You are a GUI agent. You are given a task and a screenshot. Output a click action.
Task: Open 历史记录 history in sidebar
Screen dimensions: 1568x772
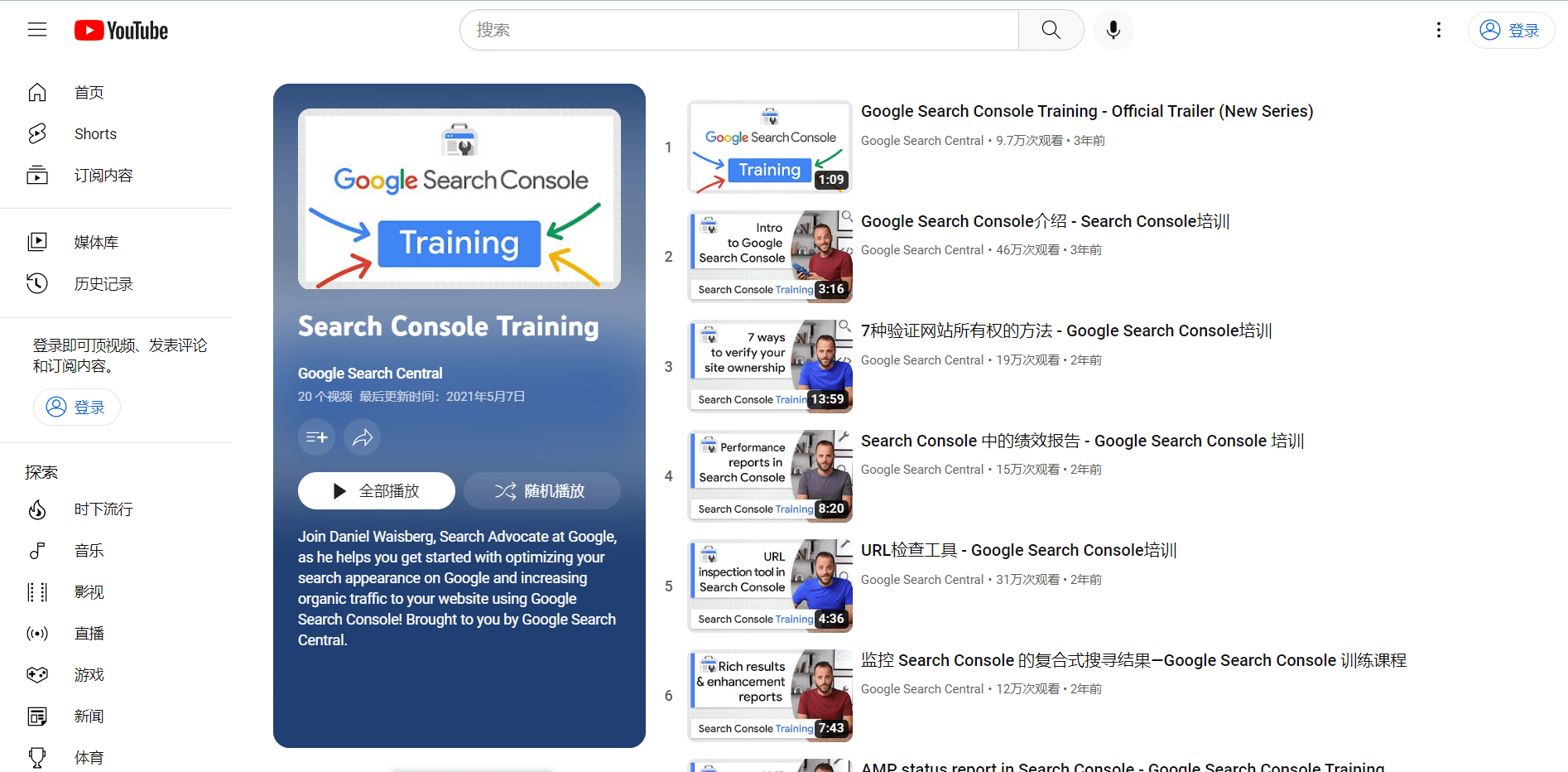point(116,283)
